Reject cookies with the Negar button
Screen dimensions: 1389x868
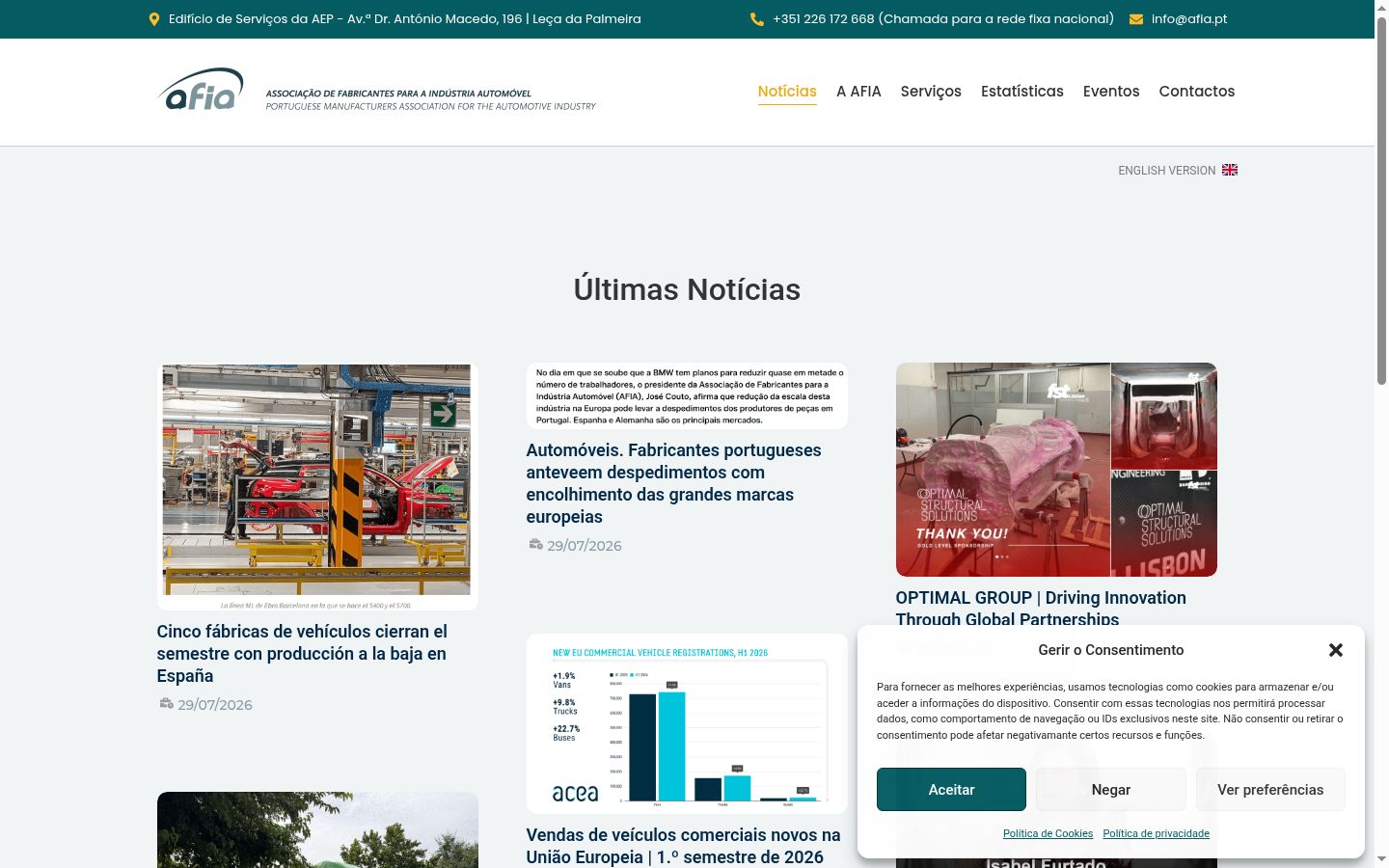pos(1111,790)
